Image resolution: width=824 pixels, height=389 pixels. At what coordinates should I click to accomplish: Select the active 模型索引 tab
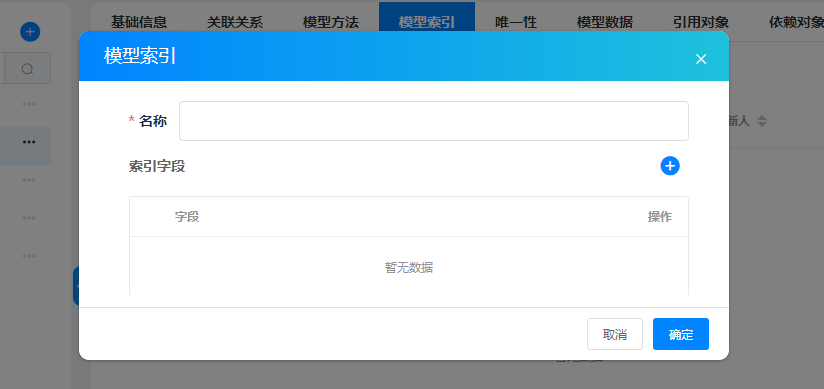click(427, 22)
